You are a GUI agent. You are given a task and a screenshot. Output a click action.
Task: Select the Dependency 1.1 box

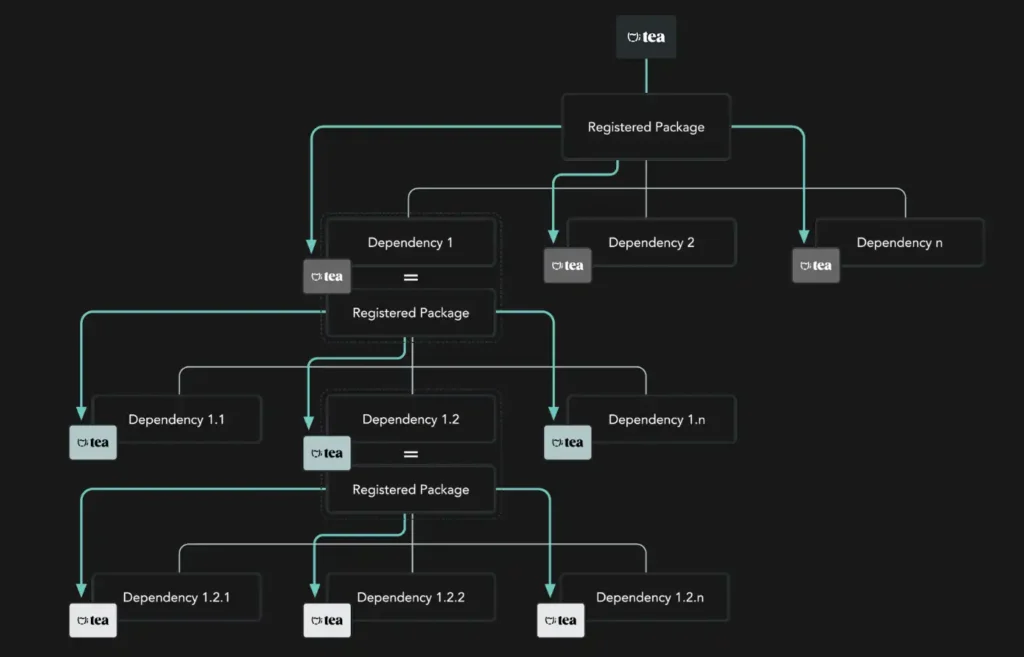coord(176,419)
